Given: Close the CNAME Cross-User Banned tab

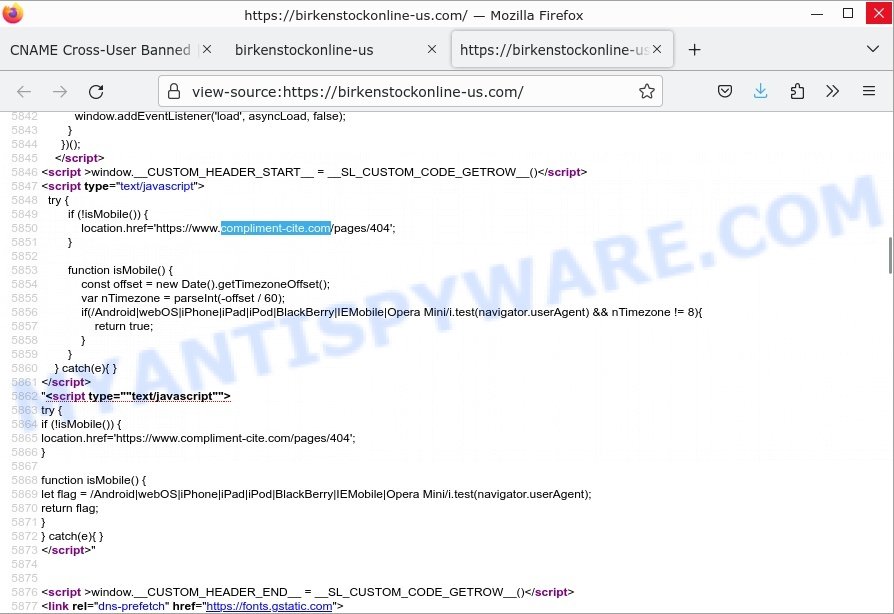Looking at the screenshot, I should coord(207,50).
